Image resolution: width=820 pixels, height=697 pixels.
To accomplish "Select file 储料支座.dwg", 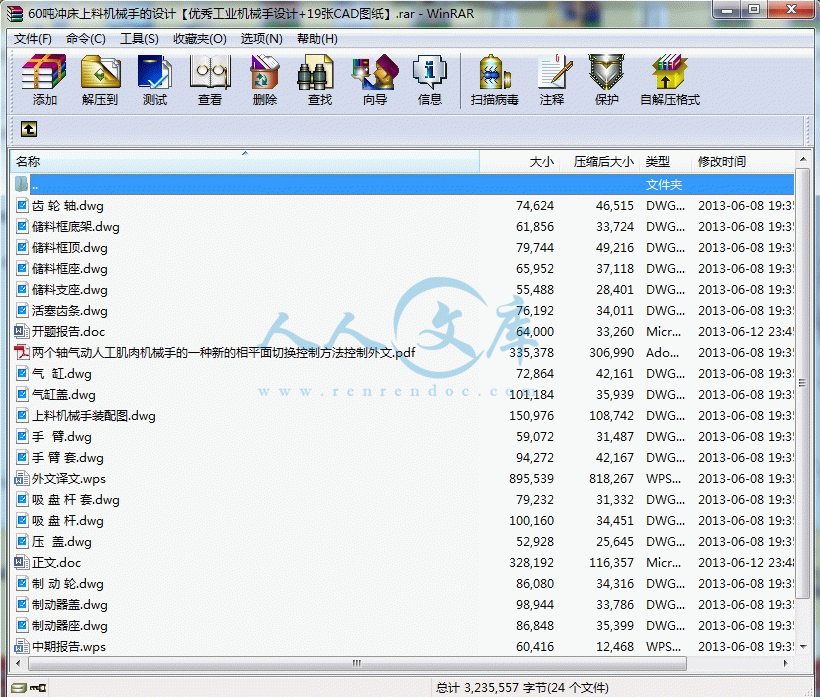I will coord(70,290).
